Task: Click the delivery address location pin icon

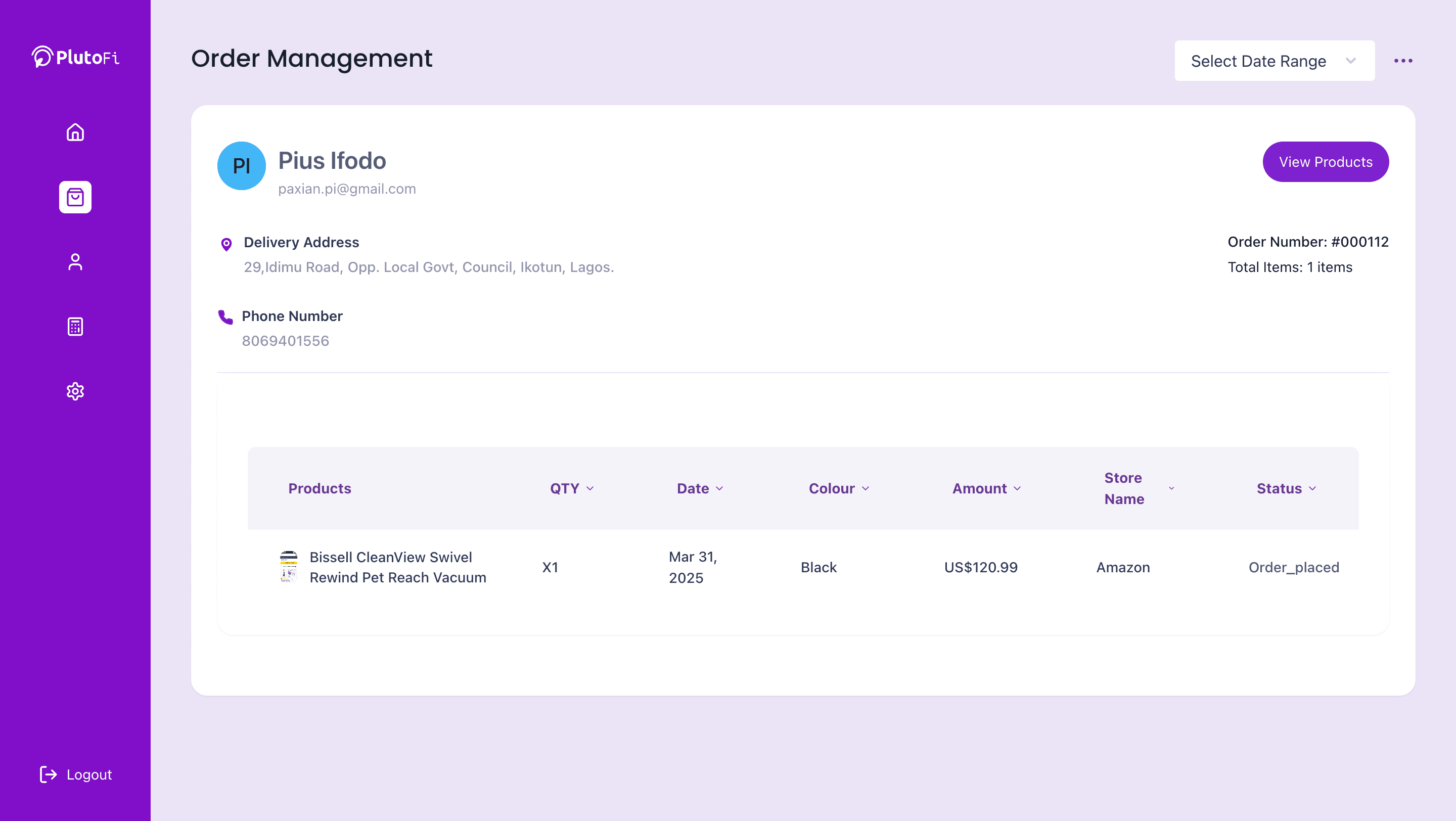Action: coord(226,244)
